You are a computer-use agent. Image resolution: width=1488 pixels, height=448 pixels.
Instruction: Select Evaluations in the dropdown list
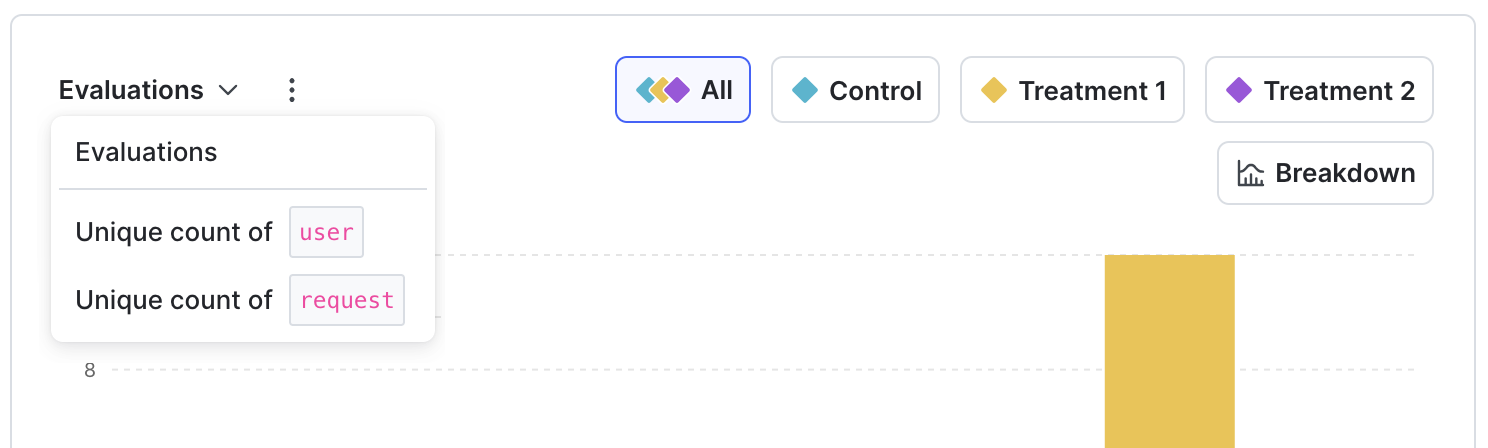click(x=146, y=153)
